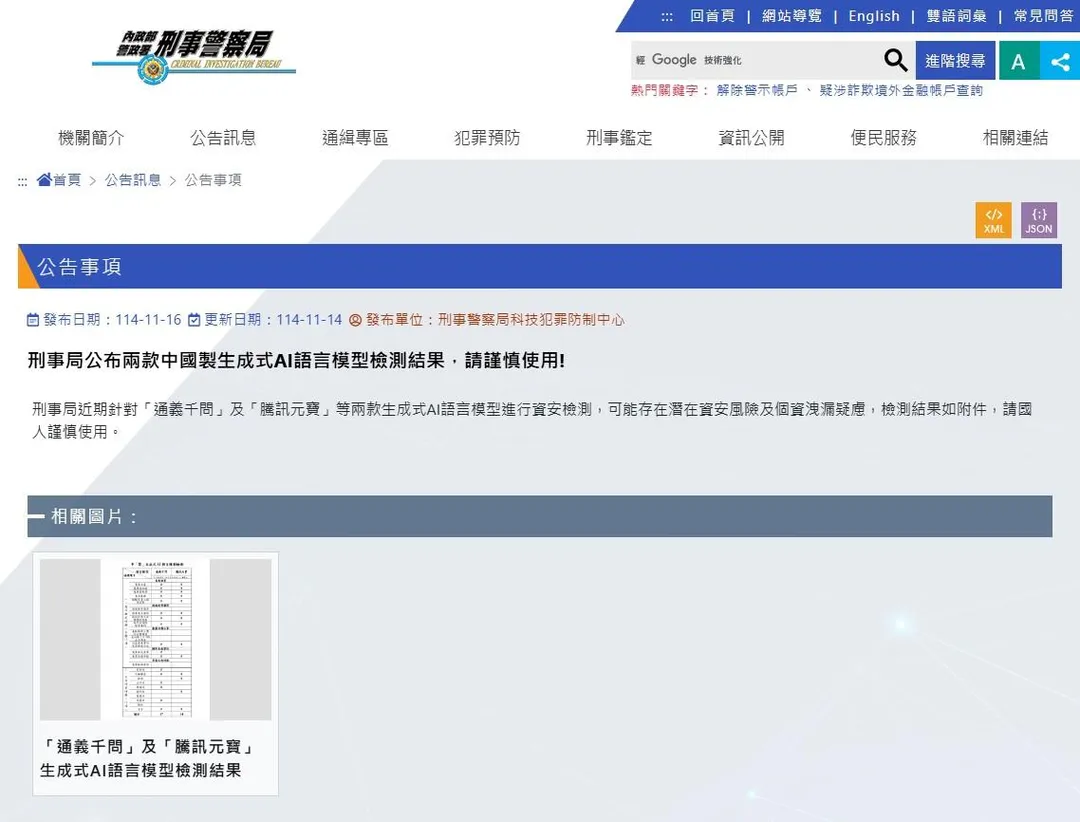
Task: Download the JSON feed icon
Action: click(1039, 220)
